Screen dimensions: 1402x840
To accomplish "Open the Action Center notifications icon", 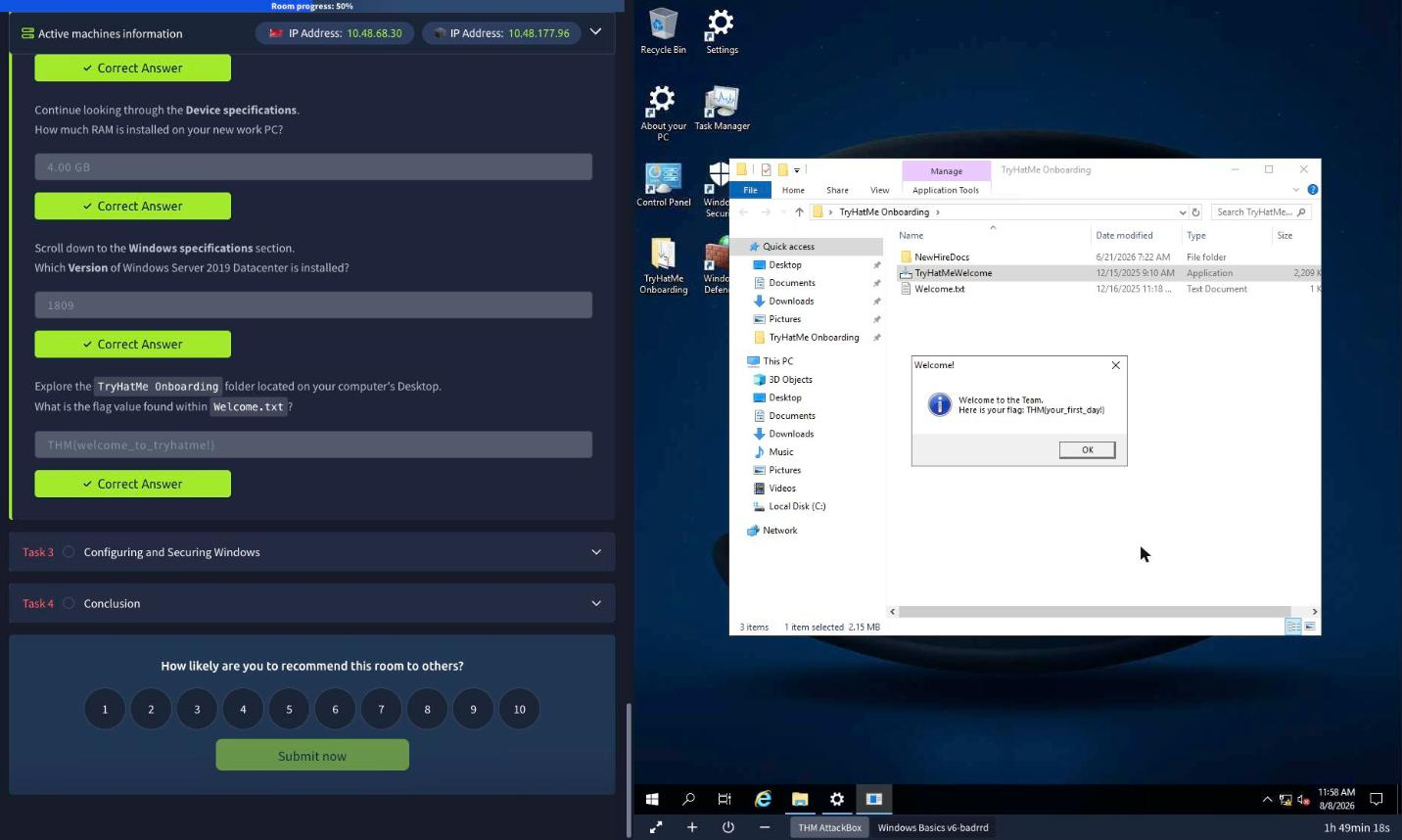I will coord(1376,800).
